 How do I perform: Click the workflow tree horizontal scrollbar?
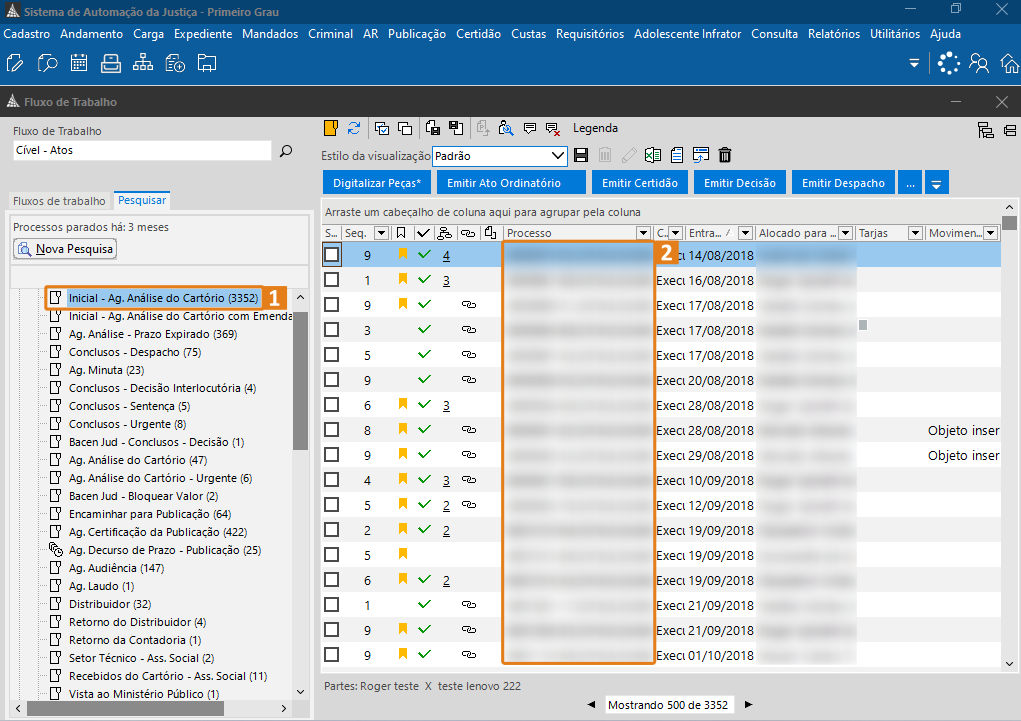pos(126,708)
